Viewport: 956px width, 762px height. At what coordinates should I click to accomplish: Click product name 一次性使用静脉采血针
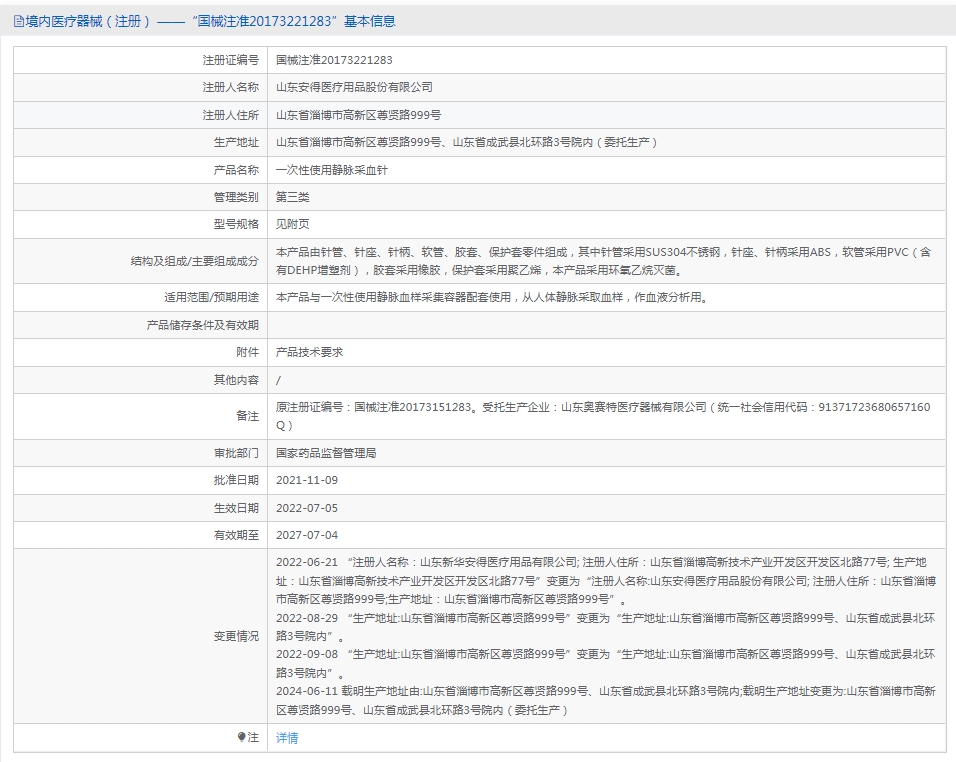point(332,170)
